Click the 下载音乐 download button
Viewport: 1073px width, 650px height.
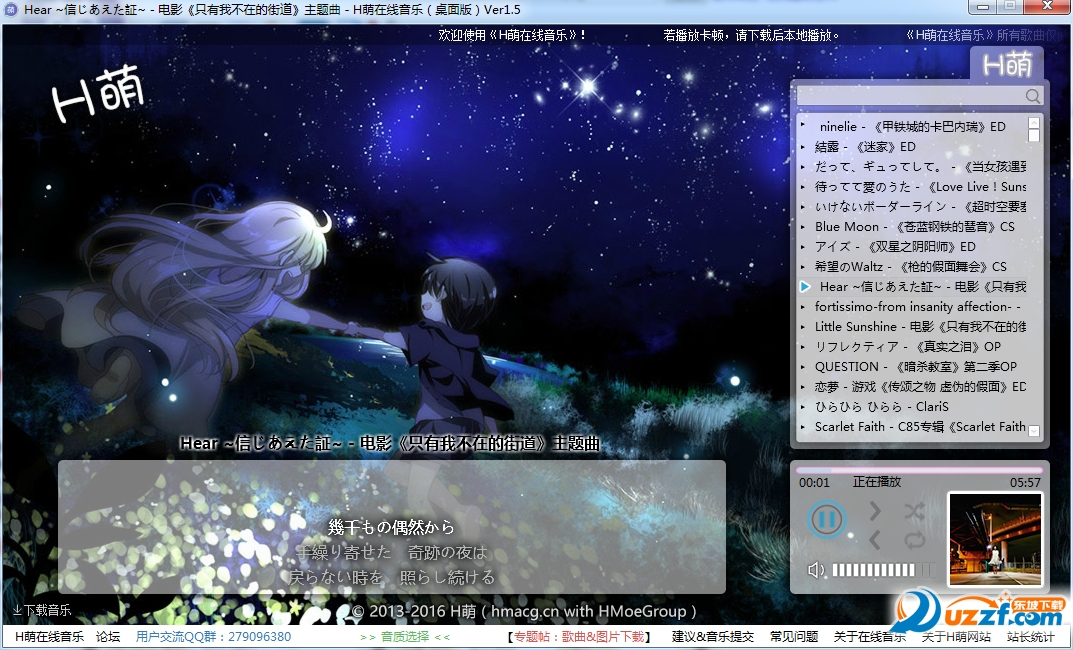[42, 610]
